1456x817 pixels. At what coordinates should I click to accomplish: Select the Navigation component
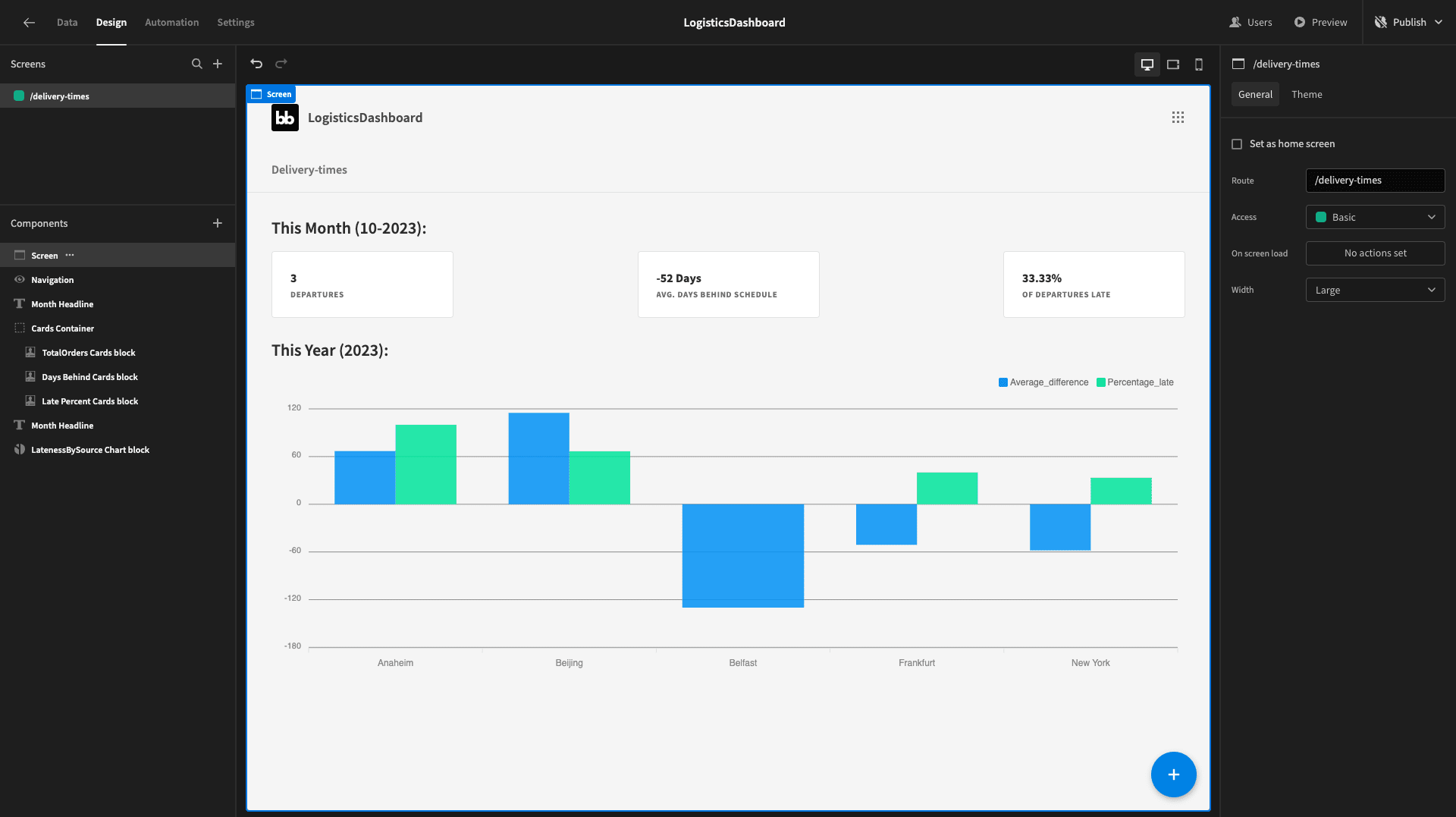pos(118,280)
